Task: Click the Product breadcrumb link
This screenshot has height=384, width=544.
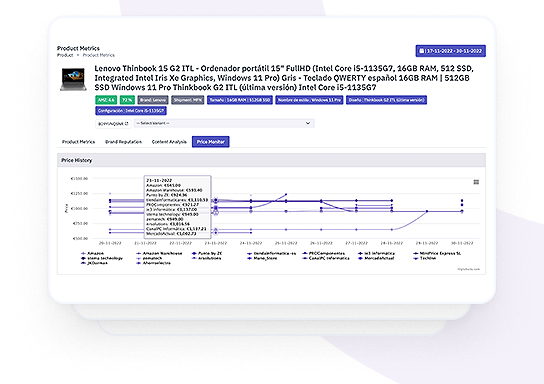Action: pyautogui.click(x=65, y=55)
